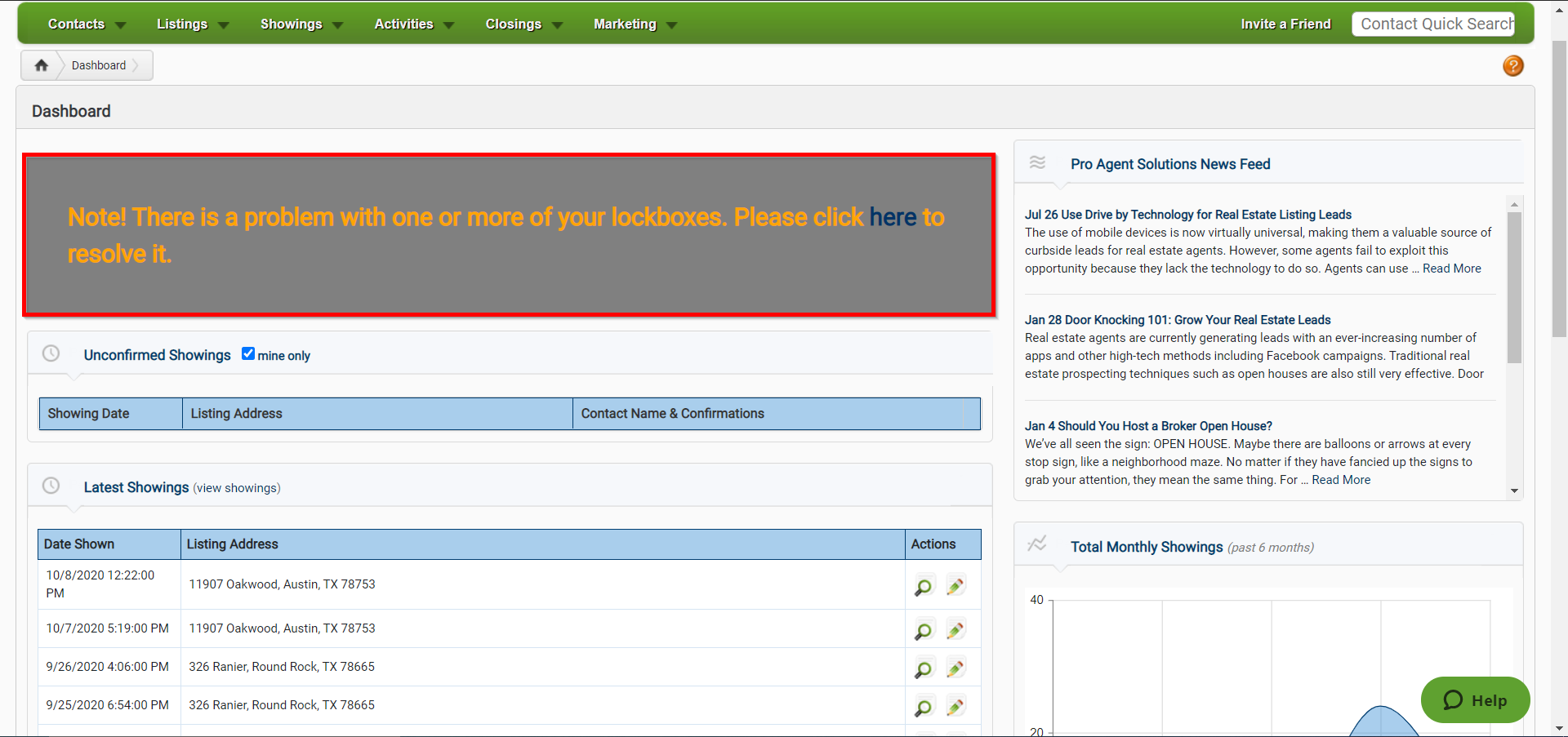
Task: Click 'here' link in lockbox warning
Action: click(893, 217)
